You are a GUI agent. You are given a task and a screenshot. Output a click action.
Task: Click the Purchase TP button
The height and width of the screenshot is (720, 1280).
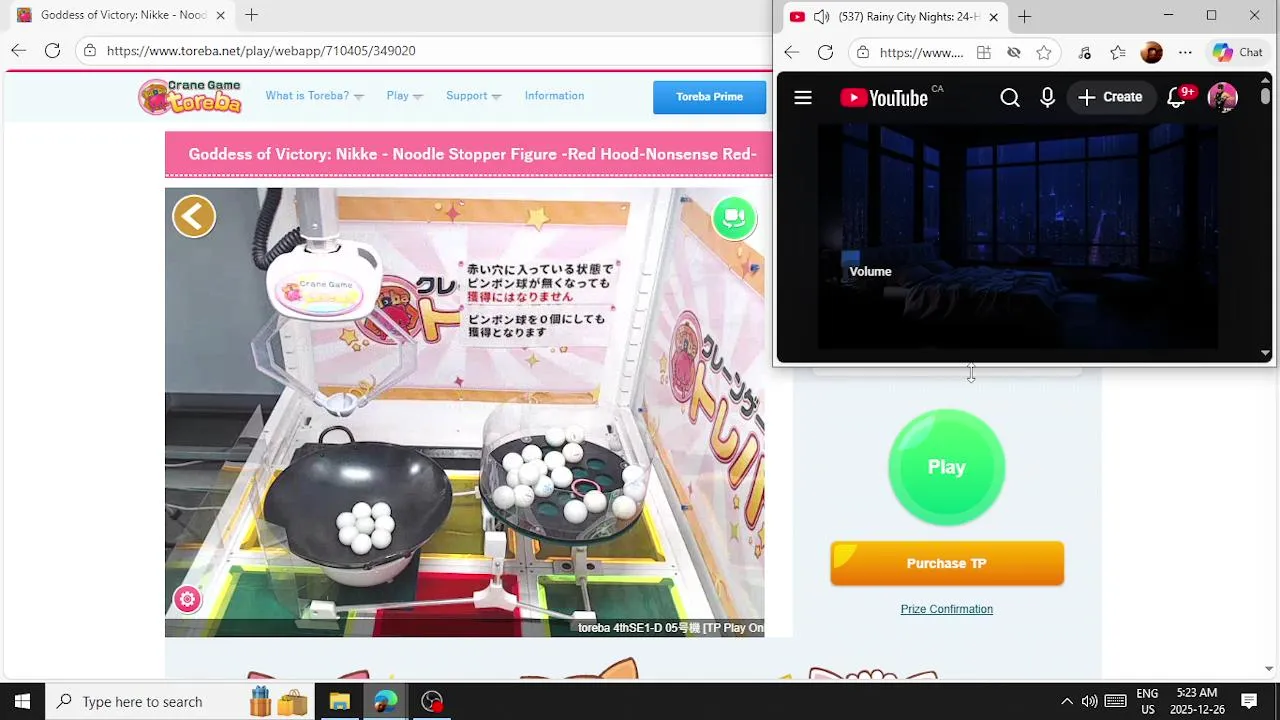tap(947, 563)
